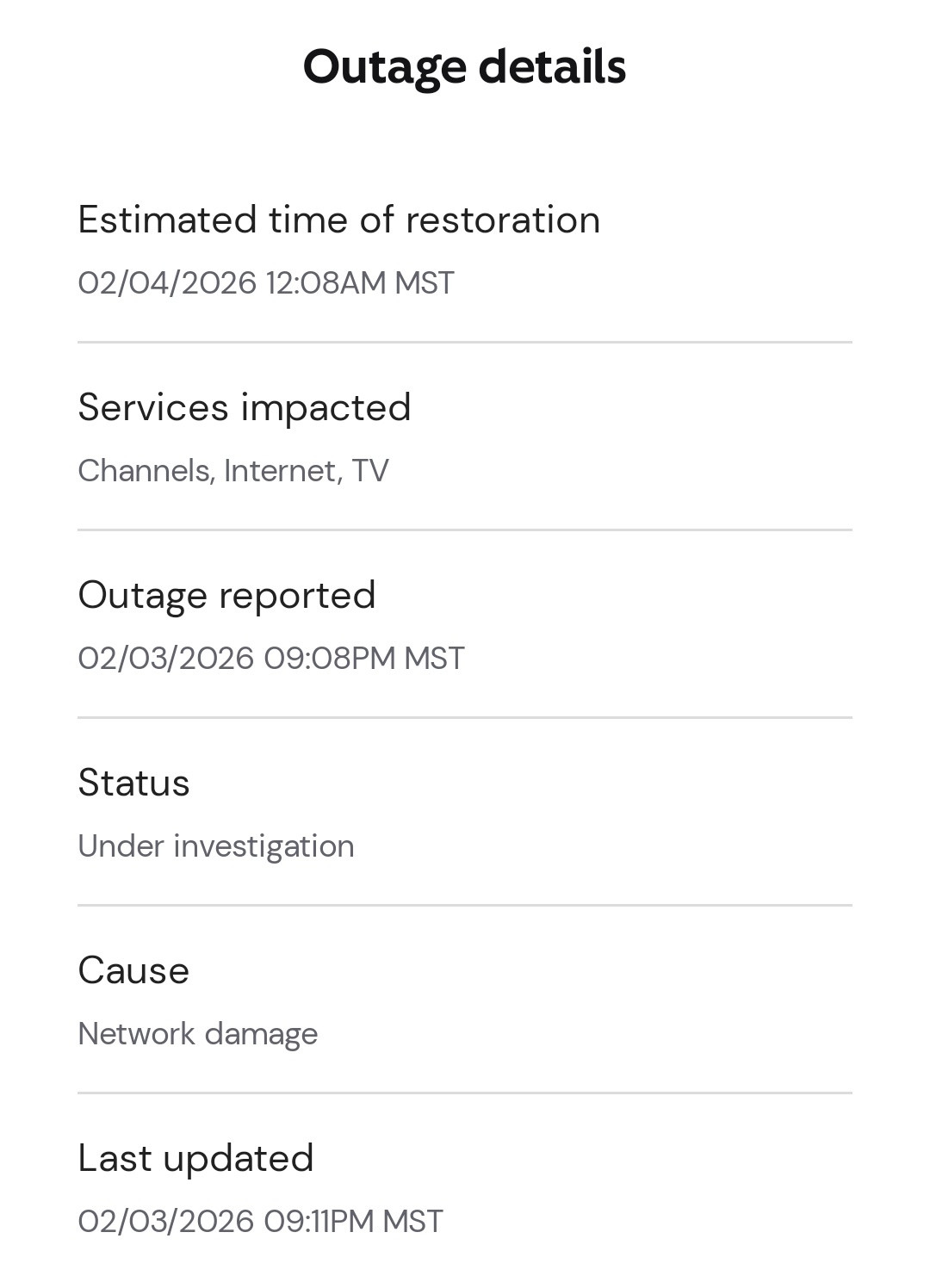930x1288 pixels.
Task: Click the divider below the Cause row
Action: pos(464,1093)
